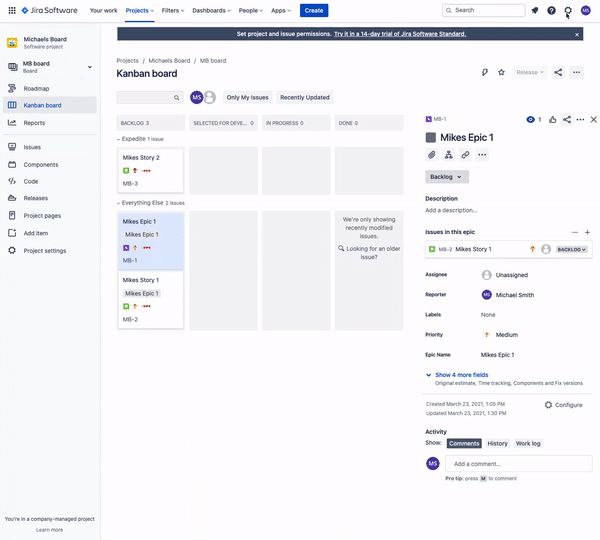This screenshot has width=600, height=540.
Task: Toggle the Only My Issues filter
Action: point(247,97)
